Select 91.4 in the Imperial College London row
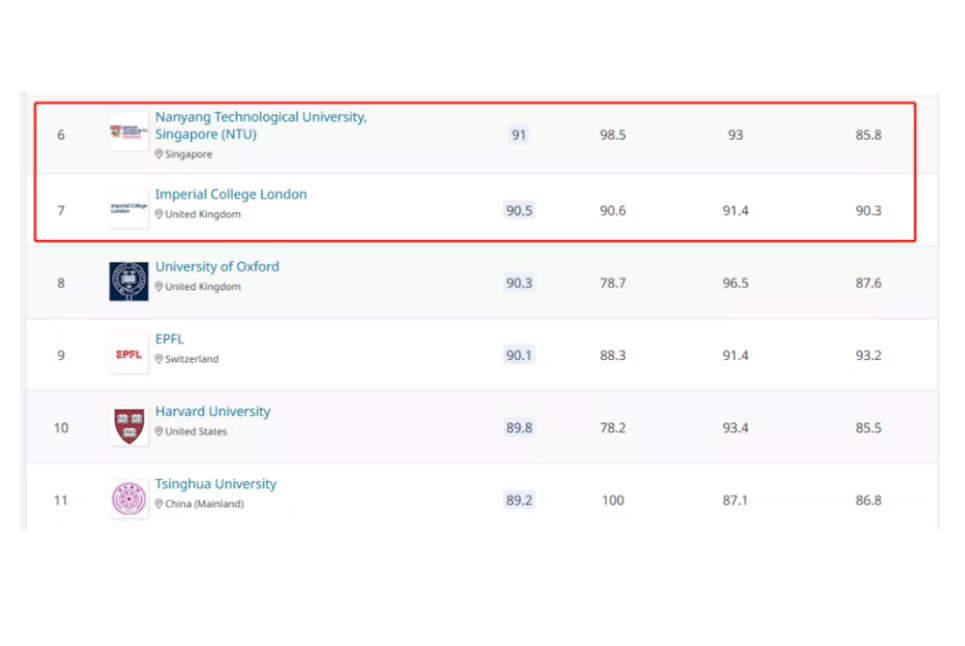Image resolution: width=965 pixels, height=646 pixels. click(x=735, y=210)
